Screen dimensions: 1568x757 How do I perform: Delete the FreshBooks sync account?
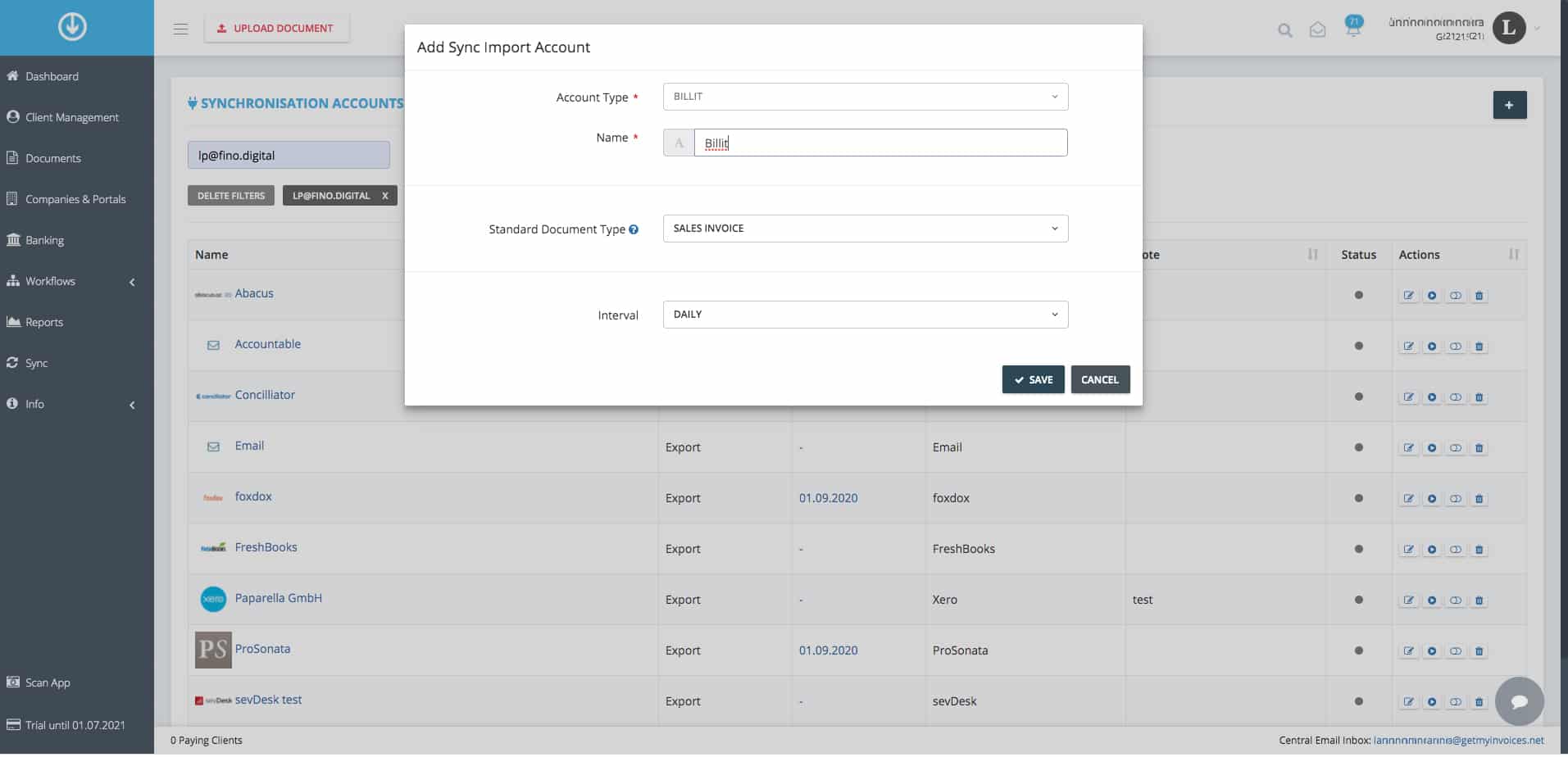pos(1479,550)
